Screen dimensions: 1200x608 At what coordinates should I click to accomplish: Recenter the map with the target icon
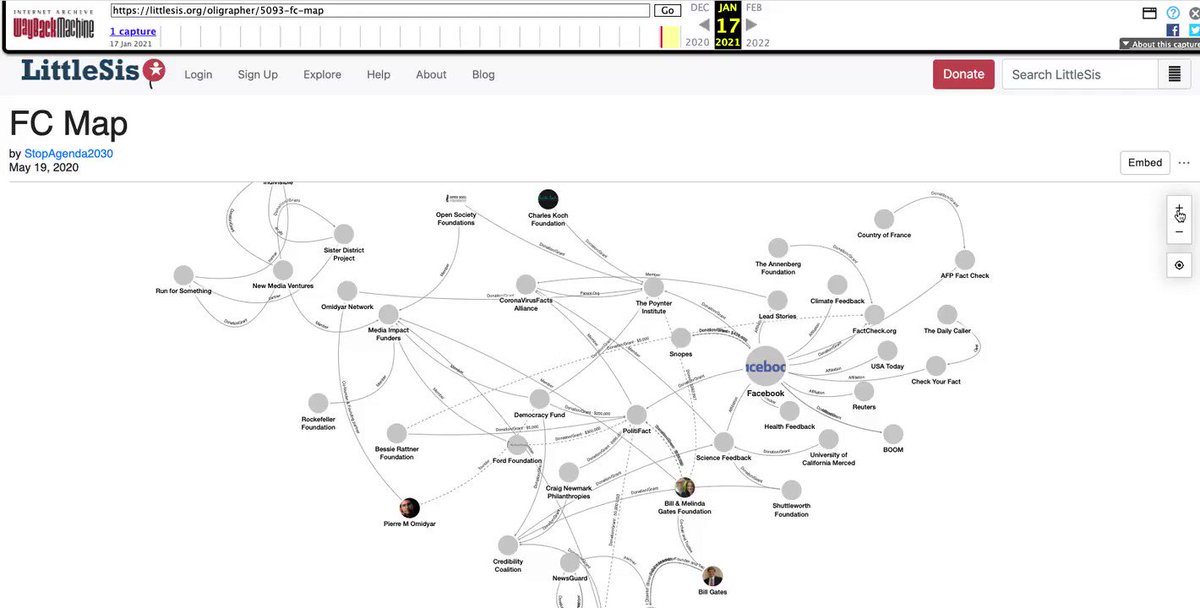[x=1179, y=265]
